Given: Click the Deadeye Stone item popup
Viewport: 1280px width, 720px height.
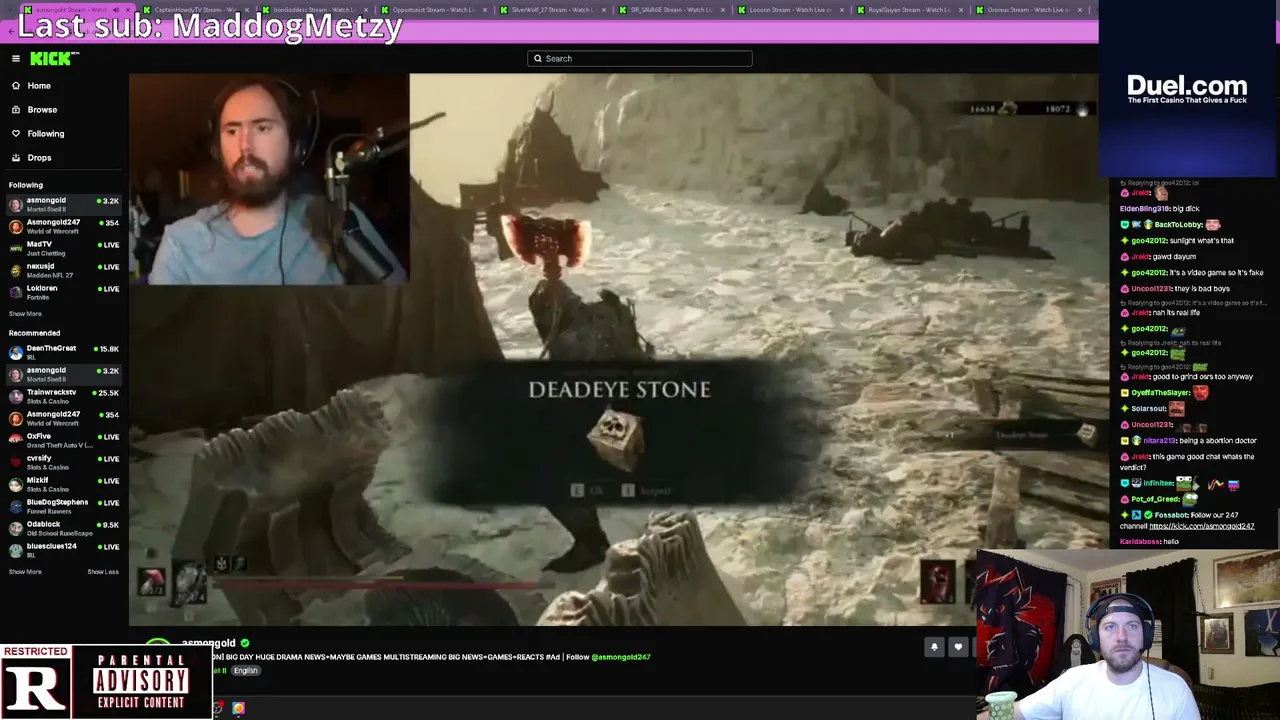Looking at the screenshot, I should (619, 432).
